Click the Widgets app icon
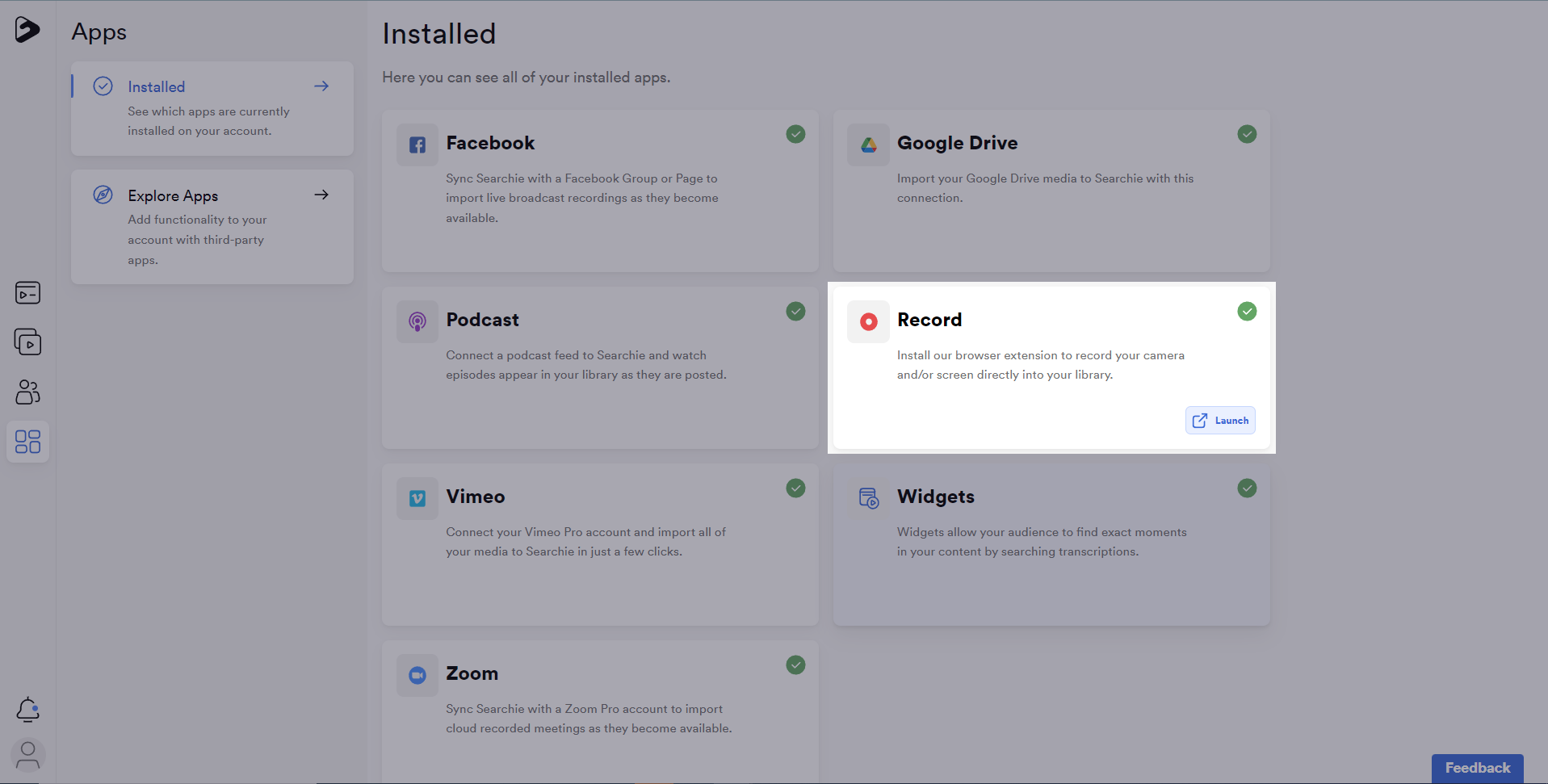The width and height of the screenshot is (1548, 784). 868,499
